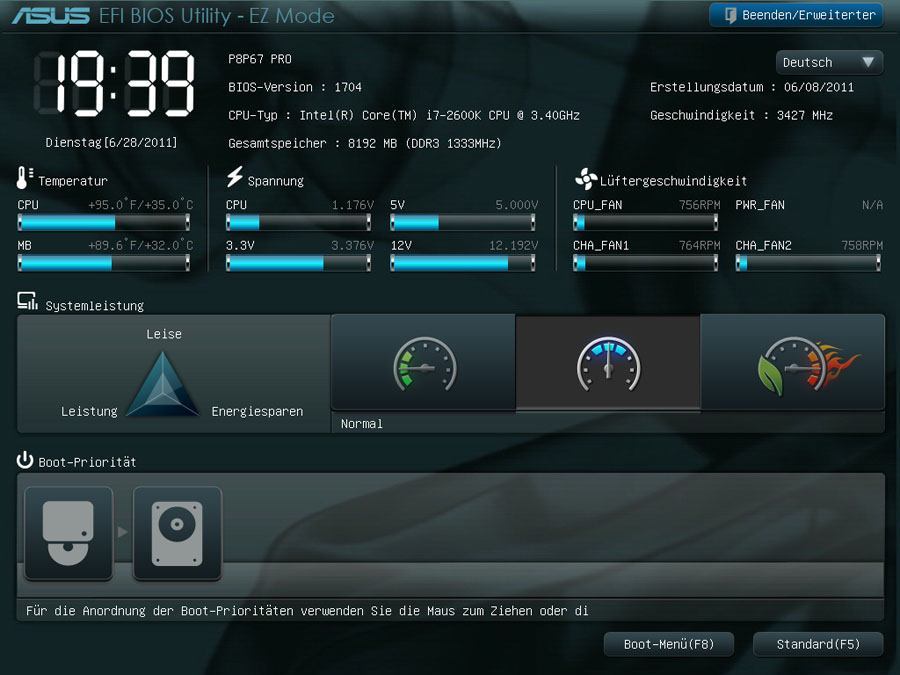Click the 3.3V voltage bar
Screen dimensions: 900x675
click(298, 263)
